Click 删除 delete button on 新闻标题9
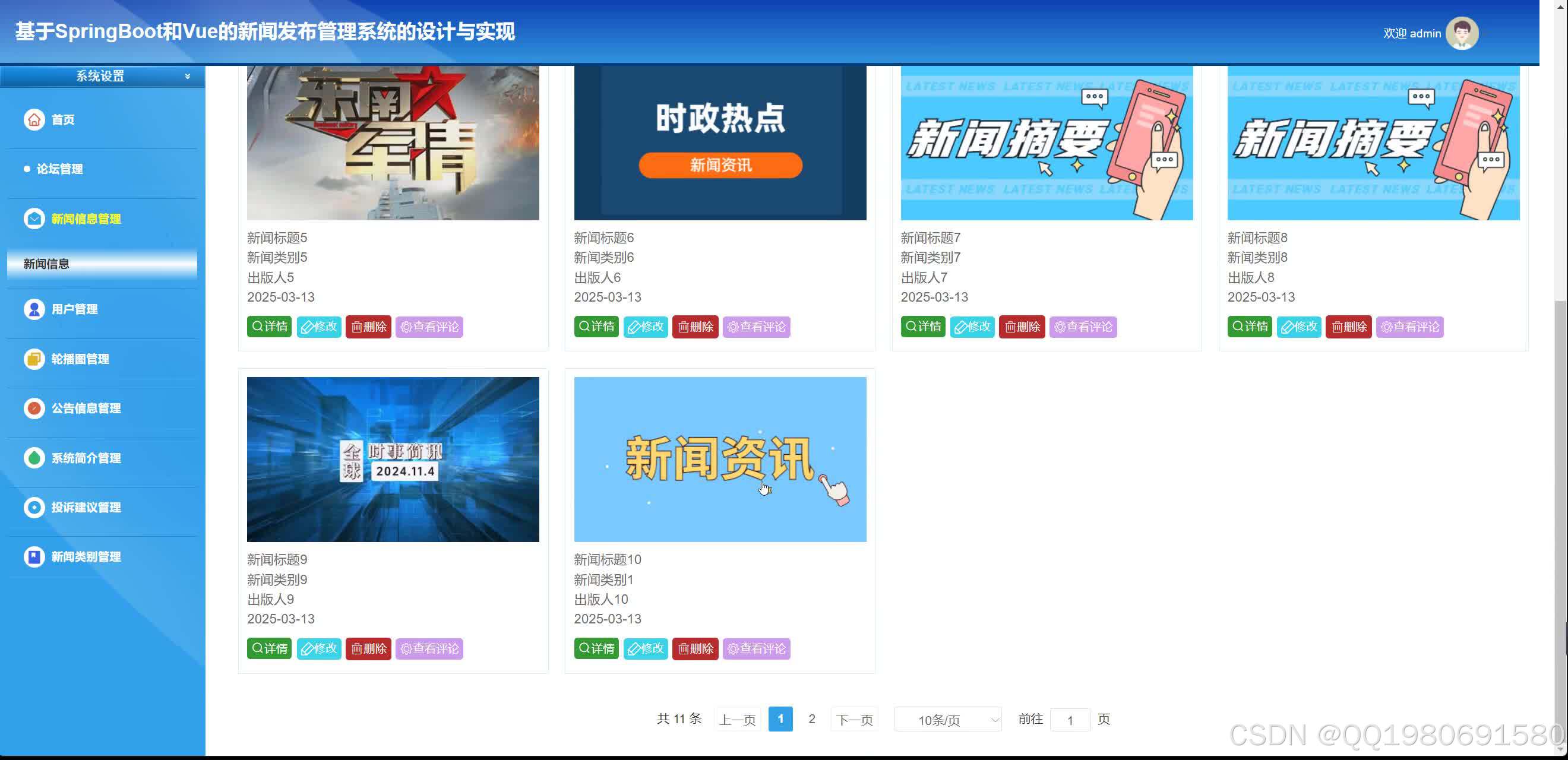Screen dimensions: 1568x760 coord(368,648)
